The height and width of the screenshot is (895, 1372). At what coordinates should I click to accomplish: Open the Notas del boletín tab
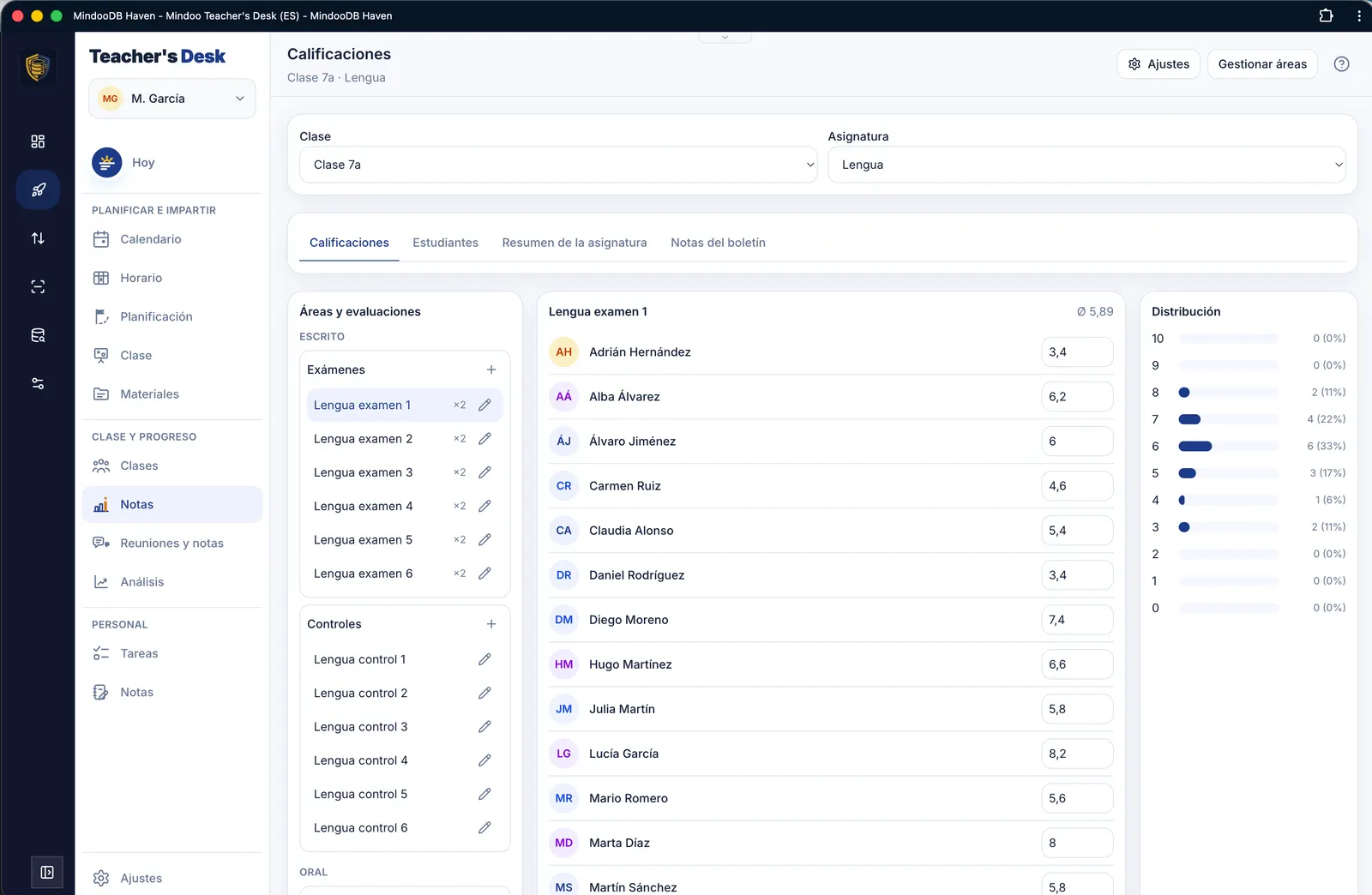718,243
